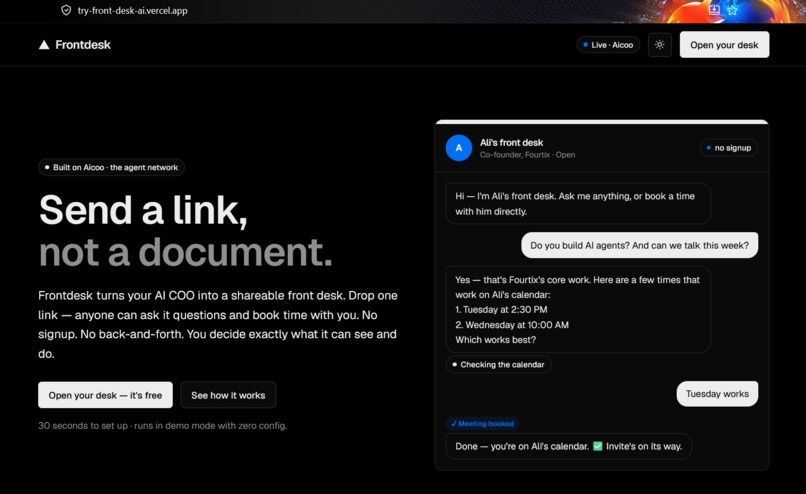The image size is (806, 494).
Task: Click the See how it works button
Action: point(228,395)
